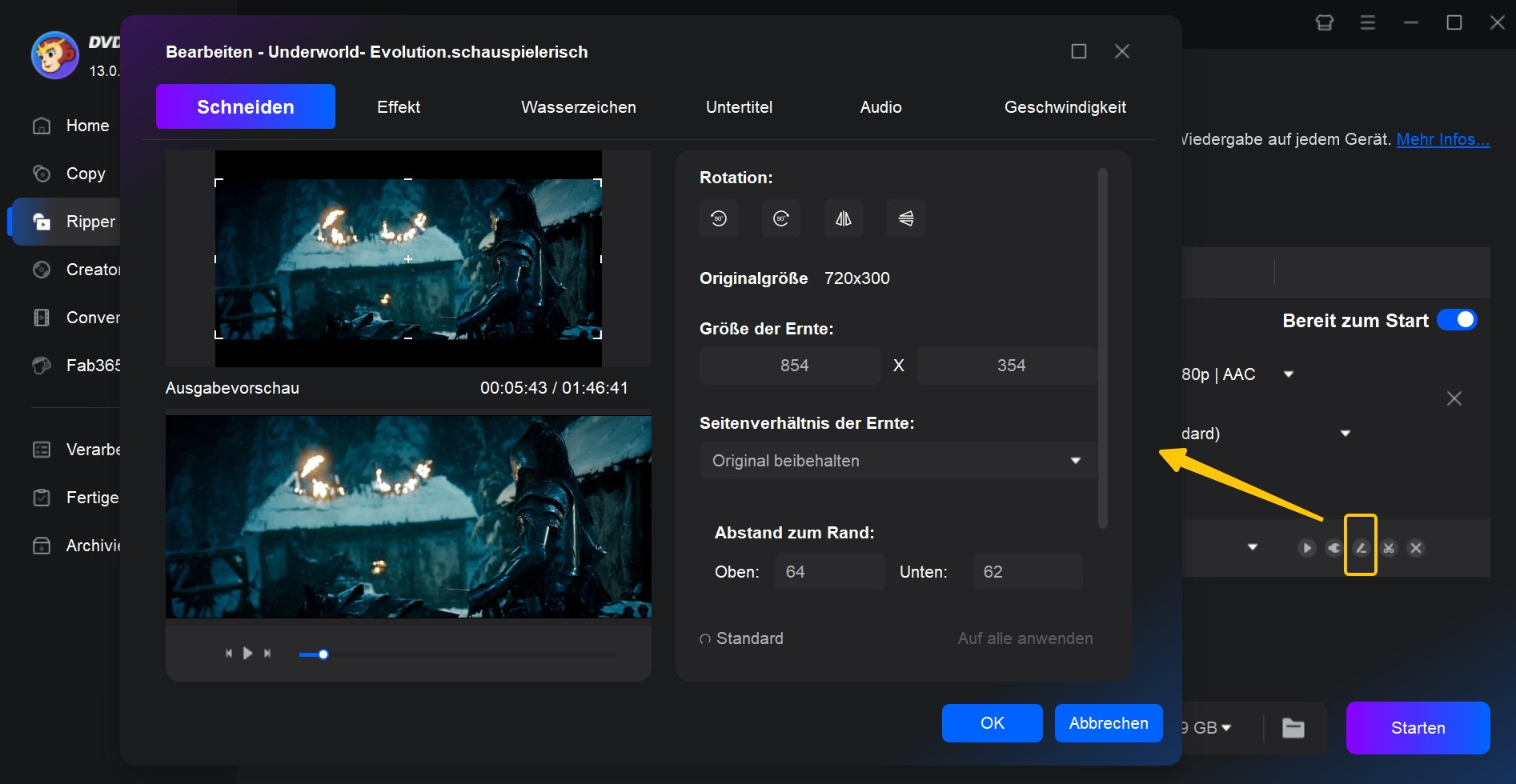The width and height of the screenshot is (1516, 784).
Task: Click the output preview thumbnail
Action: 408,517
